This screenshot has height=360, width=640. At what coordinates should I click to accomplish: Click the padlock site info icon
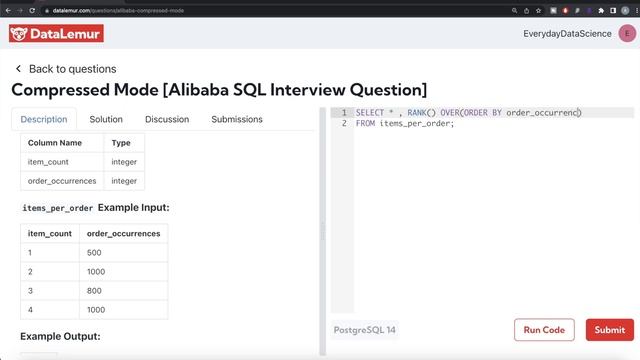click(47, 11)
